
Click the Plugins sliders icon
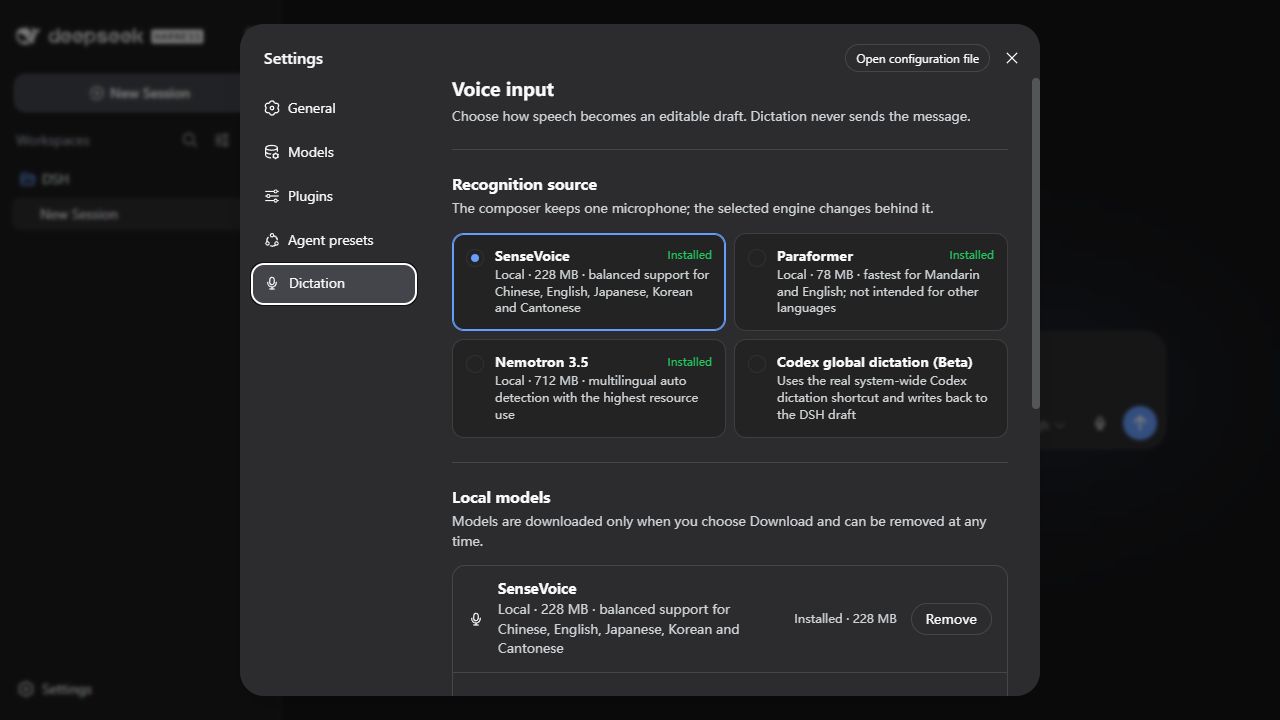[272, 196]
